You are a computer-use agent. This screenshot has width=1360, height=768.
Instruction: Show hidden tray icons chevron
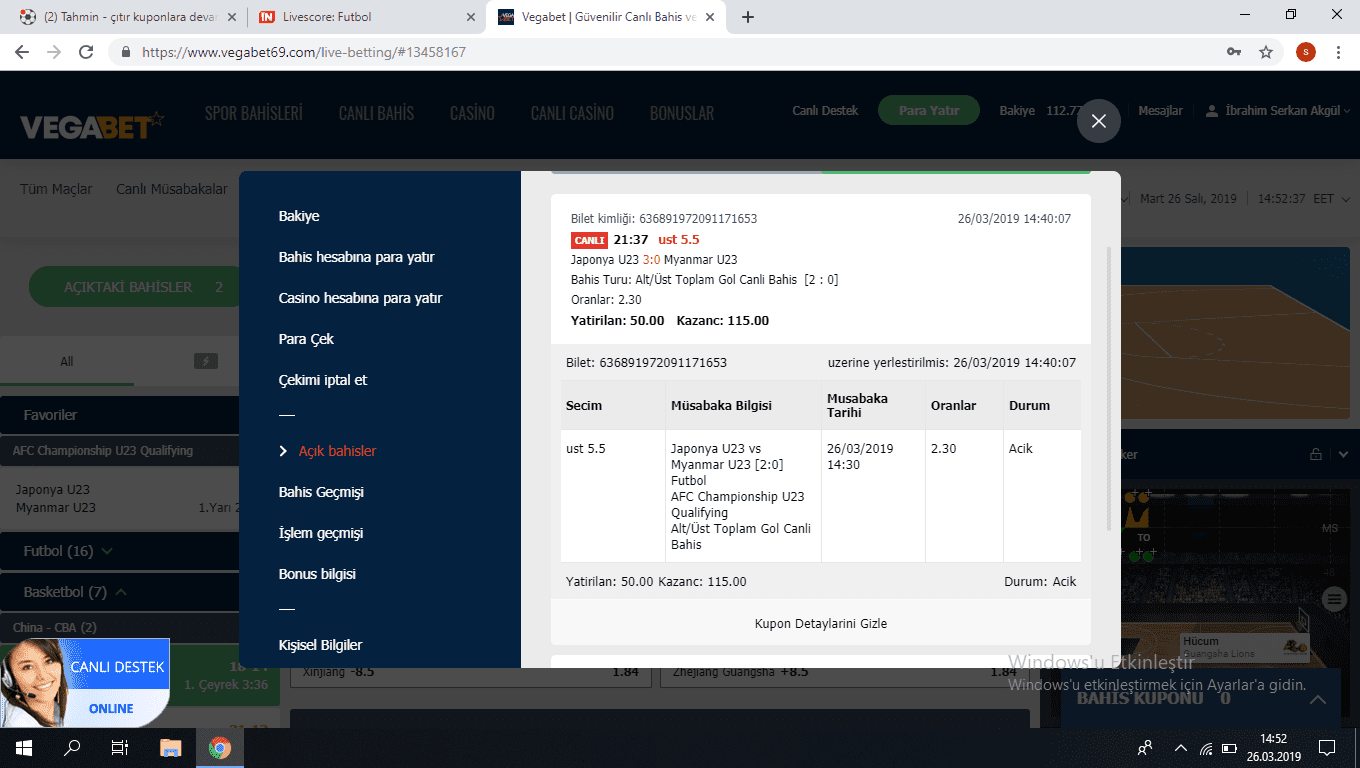[x=1181, y=747]
